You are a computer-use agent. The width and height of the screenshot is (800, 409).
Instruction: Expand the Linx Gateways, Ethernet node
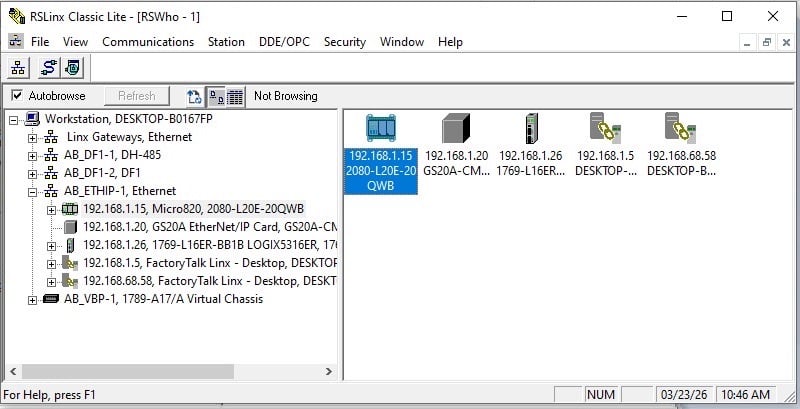(33, 139)
